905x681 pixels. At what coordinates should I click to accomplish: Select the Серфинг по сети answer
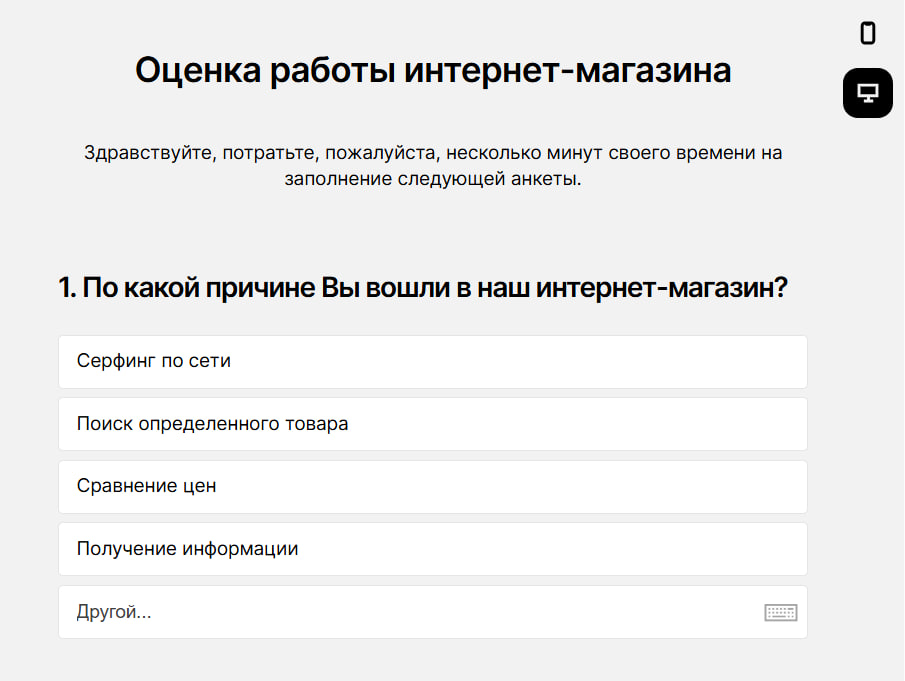[432, 361]
